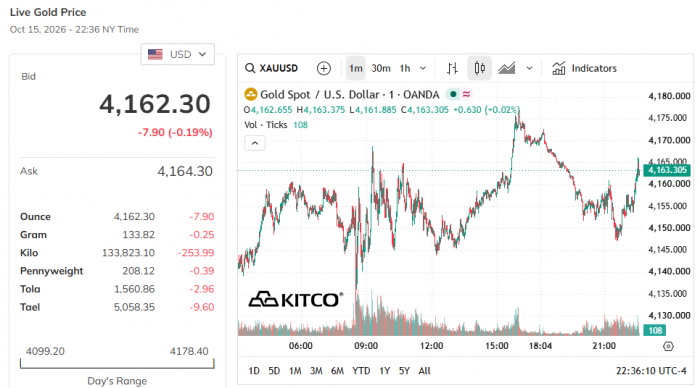Open the USD currency dropdown
700x388 pixels.
178,54
